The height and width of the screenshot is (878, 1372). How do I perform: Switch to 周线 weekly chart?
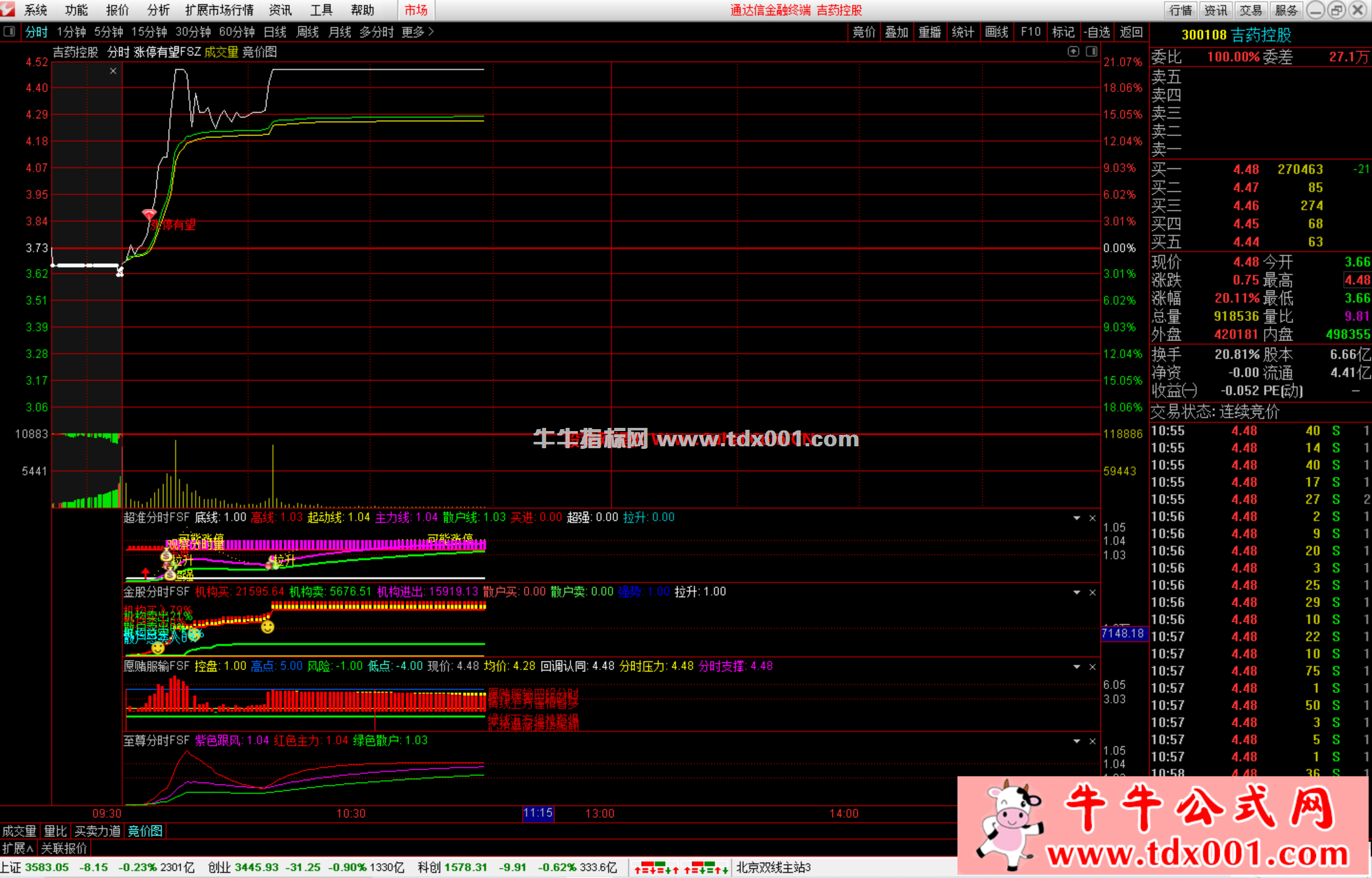pos(308,32)
